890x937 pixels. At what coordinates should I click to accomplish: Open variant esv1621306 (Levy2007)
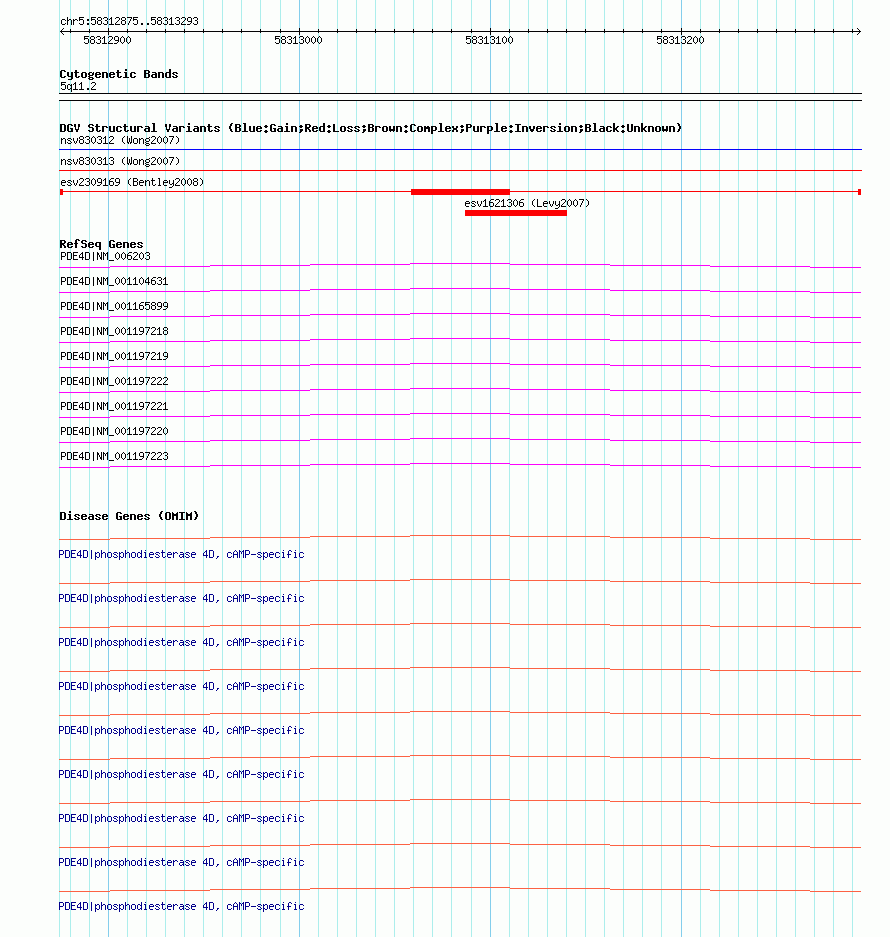527,203
